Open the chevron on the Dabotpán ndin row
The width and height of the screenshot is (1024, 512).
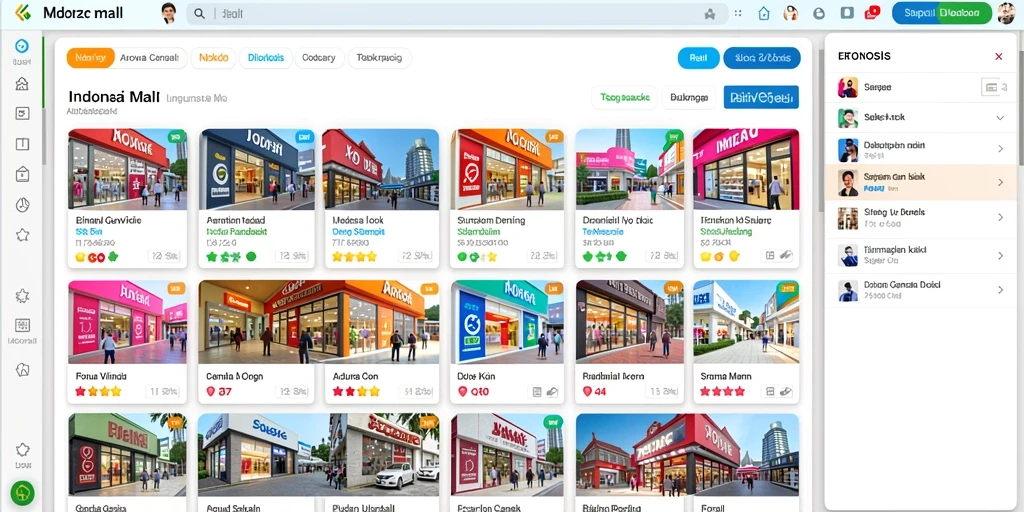point(1000,149)
